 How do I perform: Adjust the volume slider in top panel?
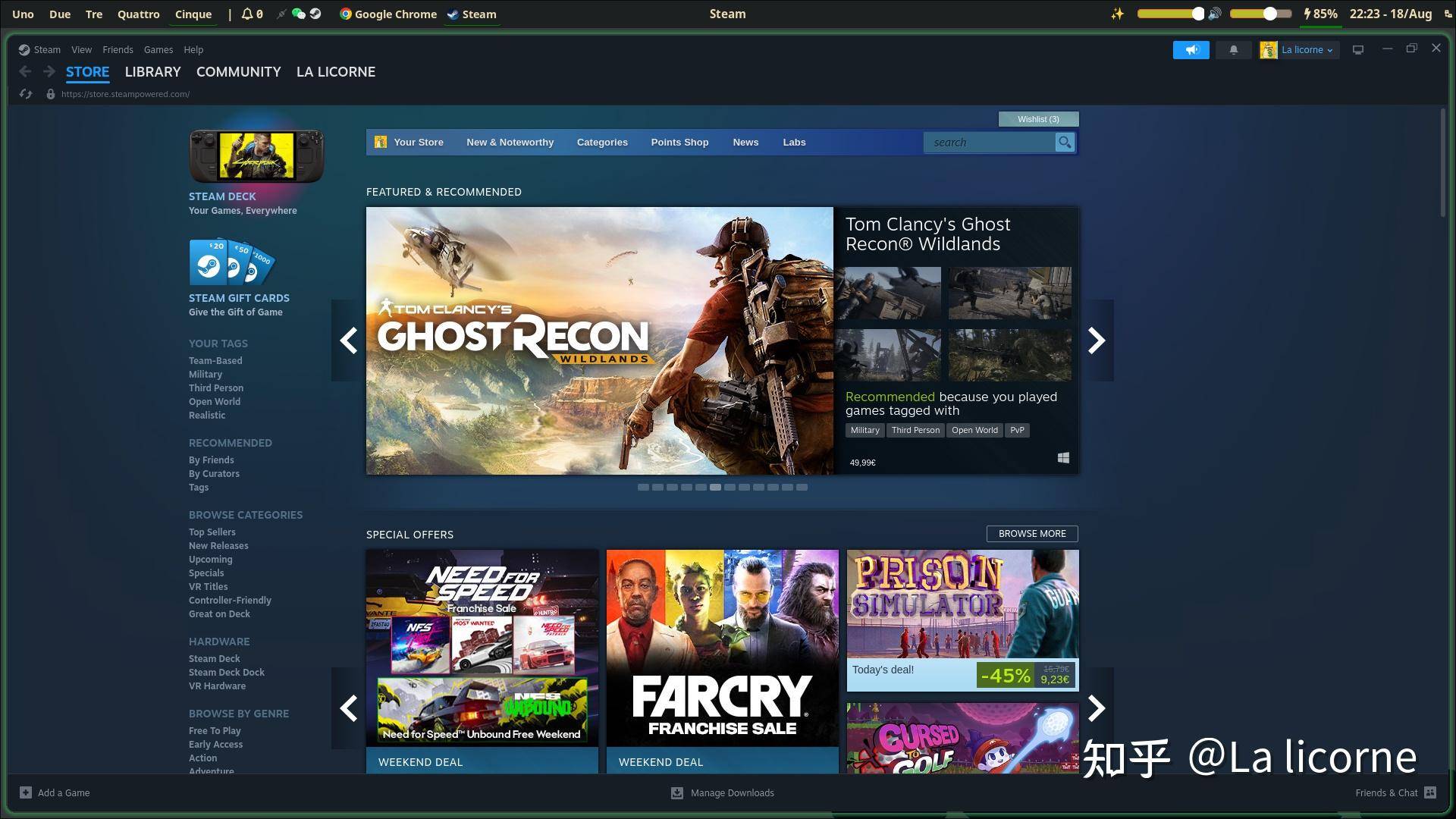click(1260, 14)
